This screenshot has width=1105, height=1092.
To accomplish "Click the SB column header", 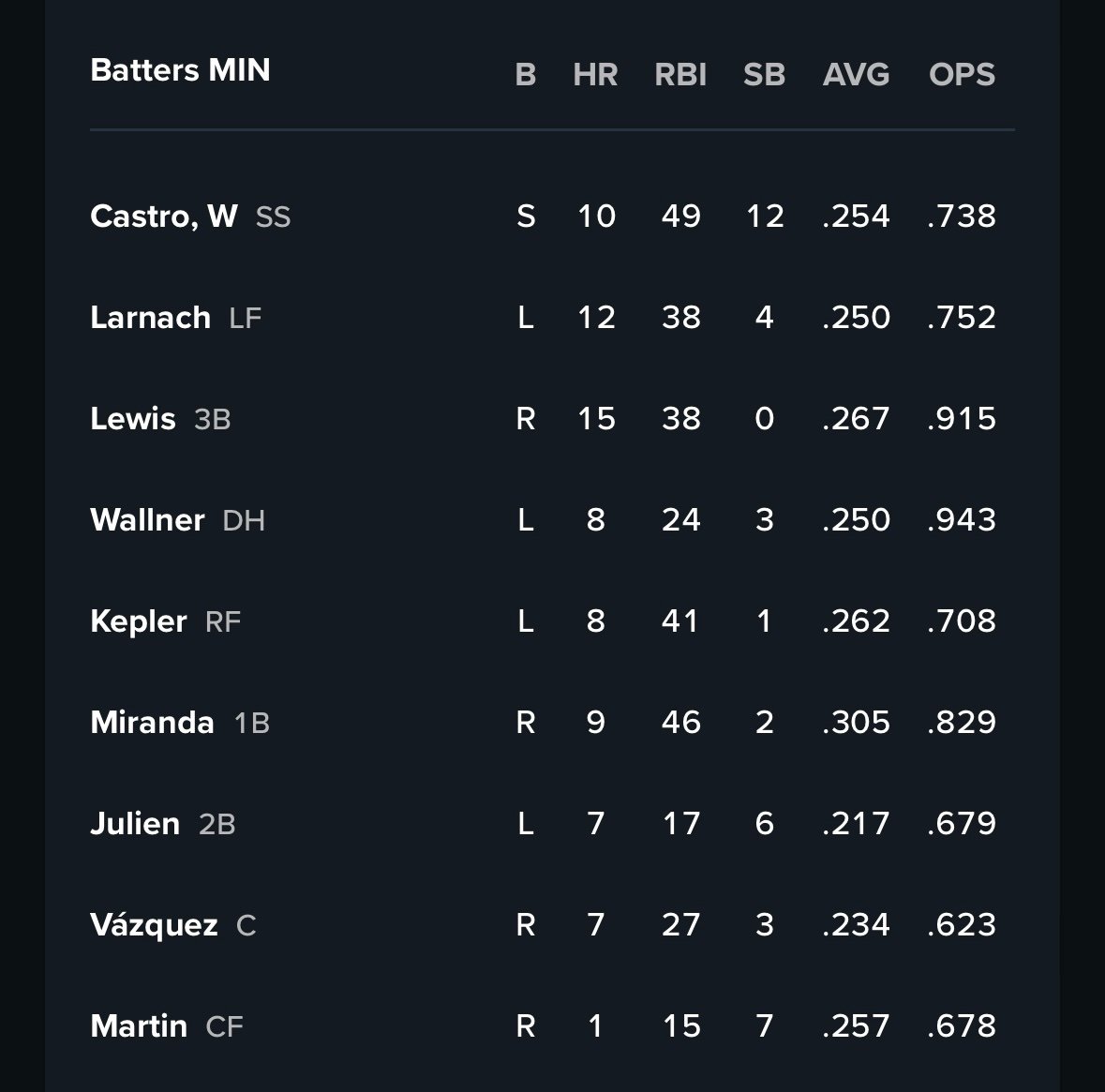I will 764,75.
